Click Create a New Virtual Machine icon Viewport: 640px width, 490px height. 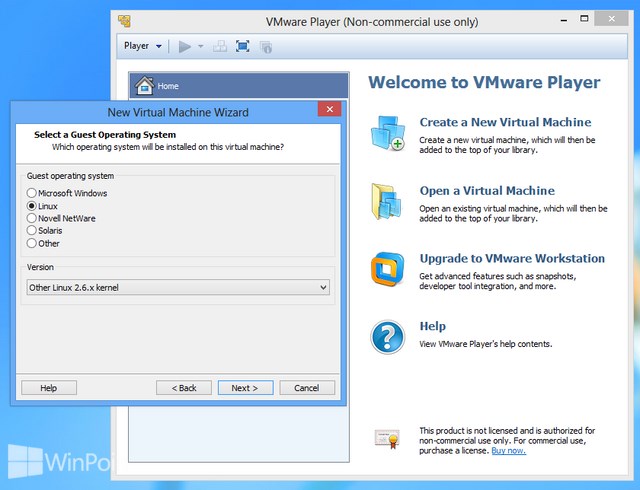pos(388,133)
